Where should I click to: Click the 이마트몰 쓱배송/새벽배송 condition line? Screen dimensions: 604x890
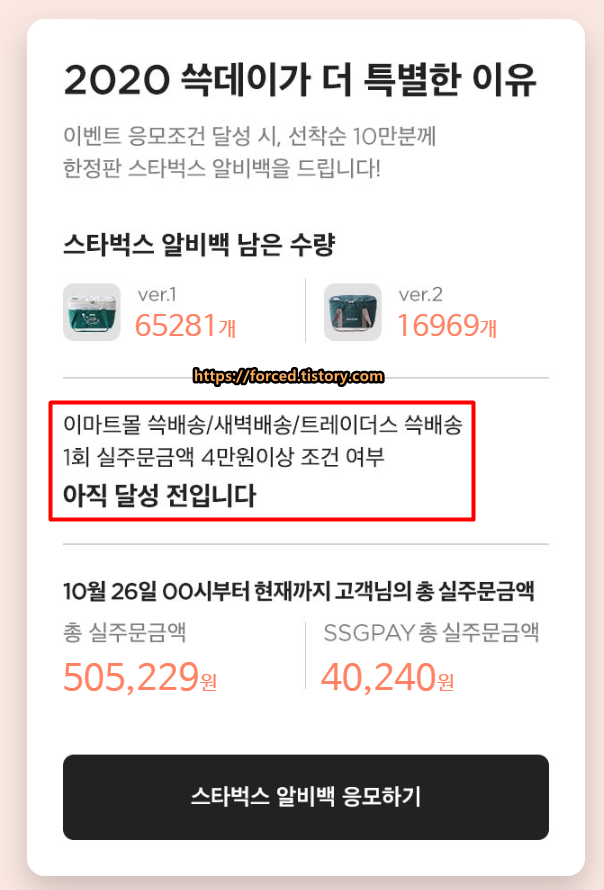click(263, 425)
